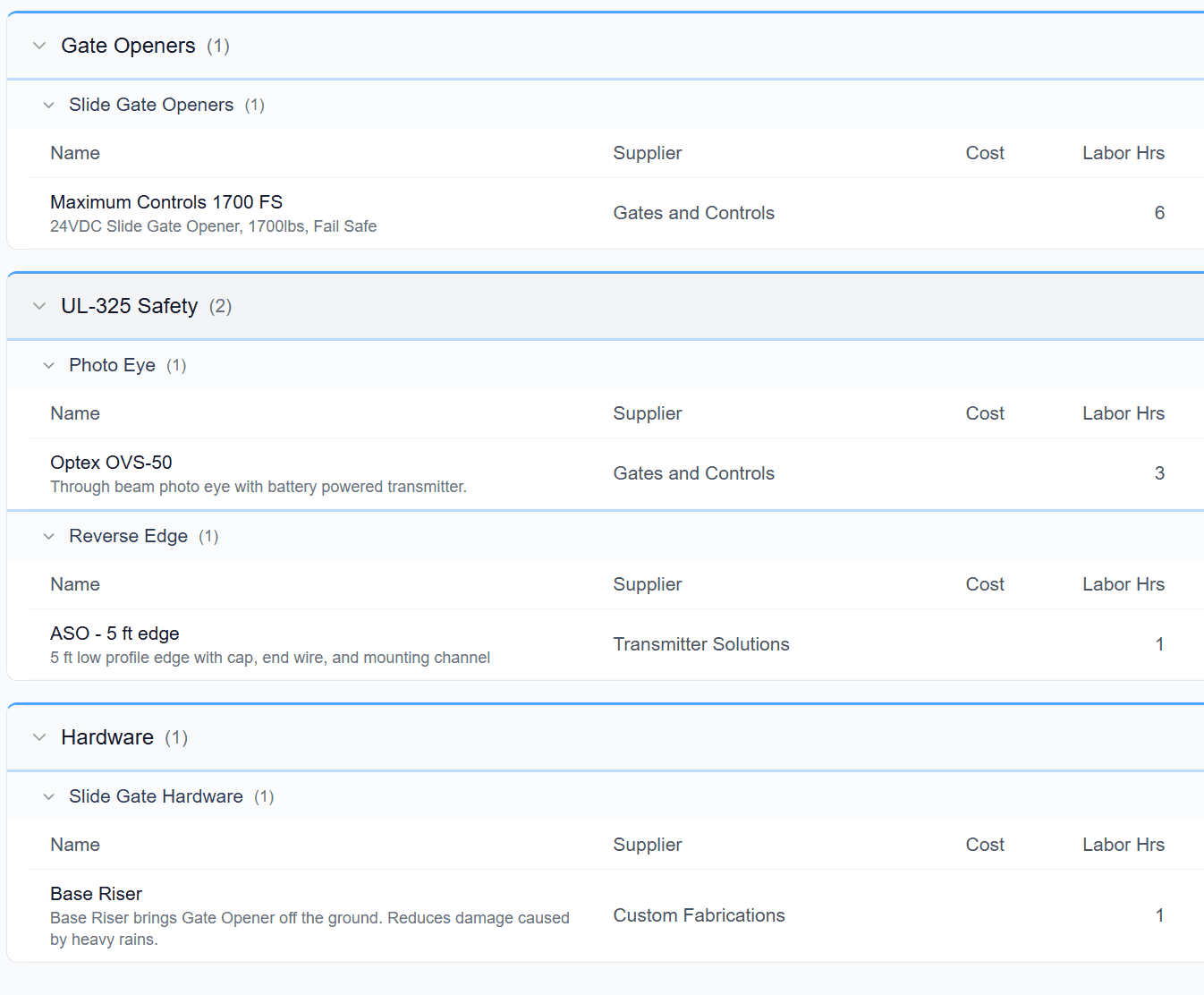1204x995 pixels.
Task: Open the ASO - 5 ft edge item
Action: 114,634
